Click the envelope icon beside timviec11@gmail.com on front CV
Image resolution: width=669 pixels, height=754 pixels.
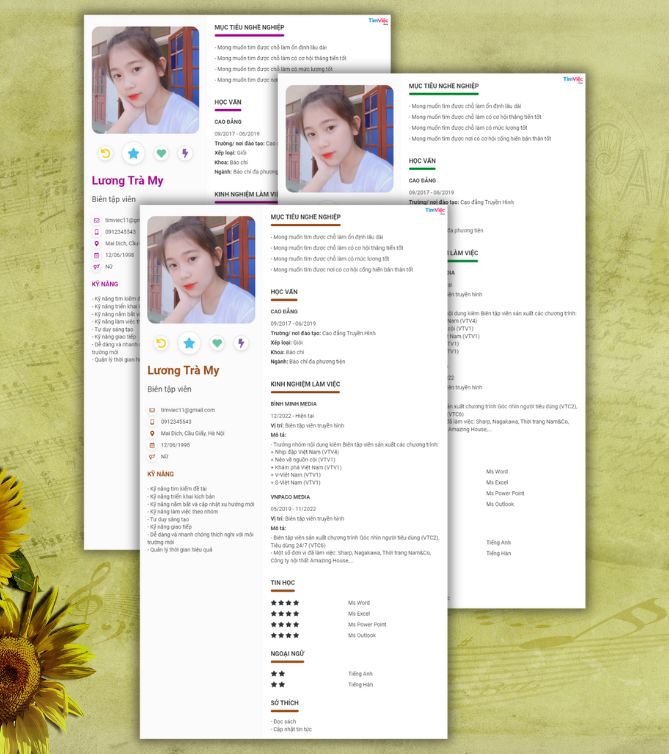tap(152, 410)
